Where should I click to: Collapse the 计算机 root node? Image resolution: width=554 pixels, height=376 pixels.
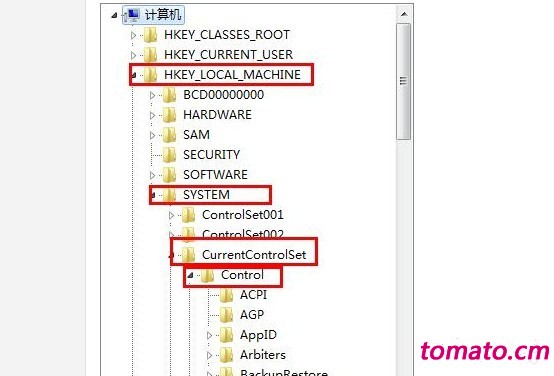pyautogui.click(x=114, y=15)
